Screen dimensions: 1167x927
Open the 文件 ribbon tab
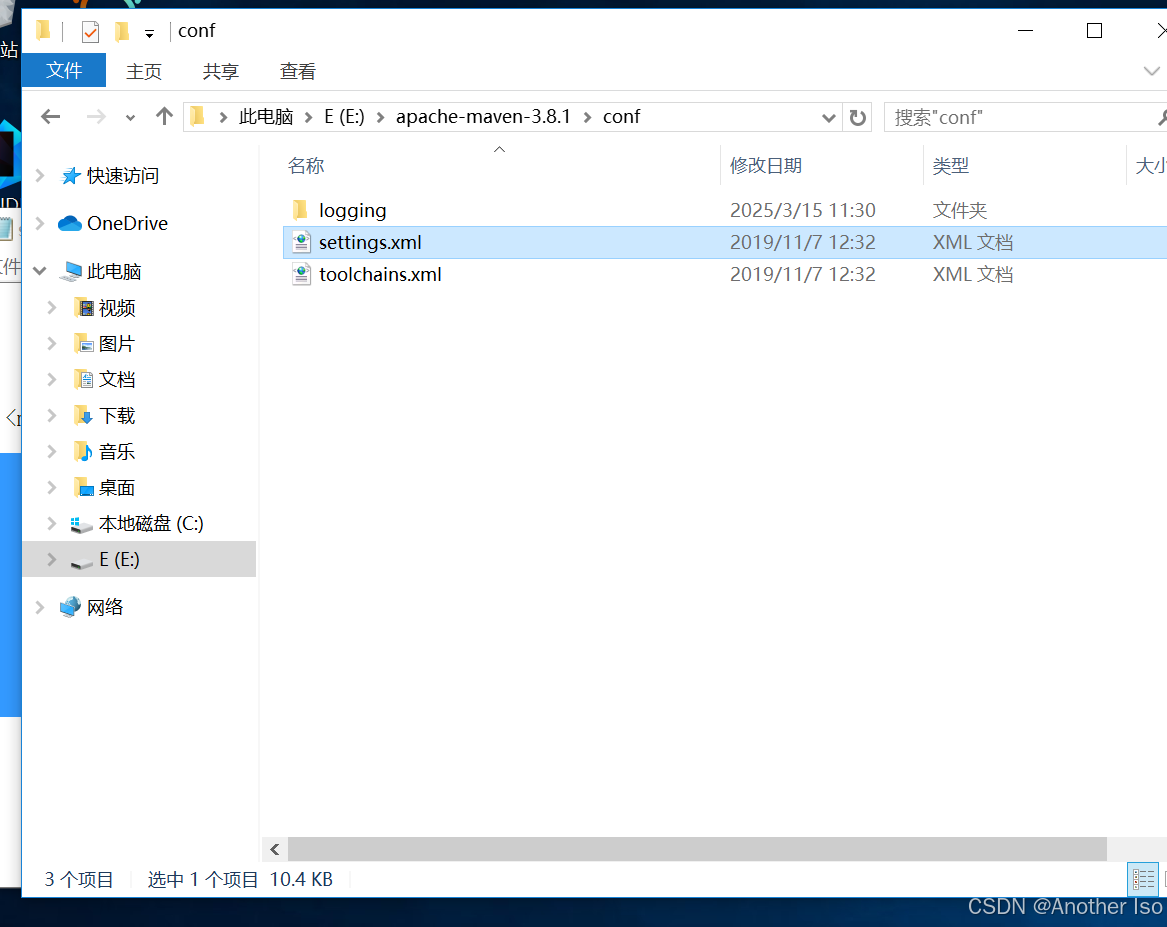64,71
